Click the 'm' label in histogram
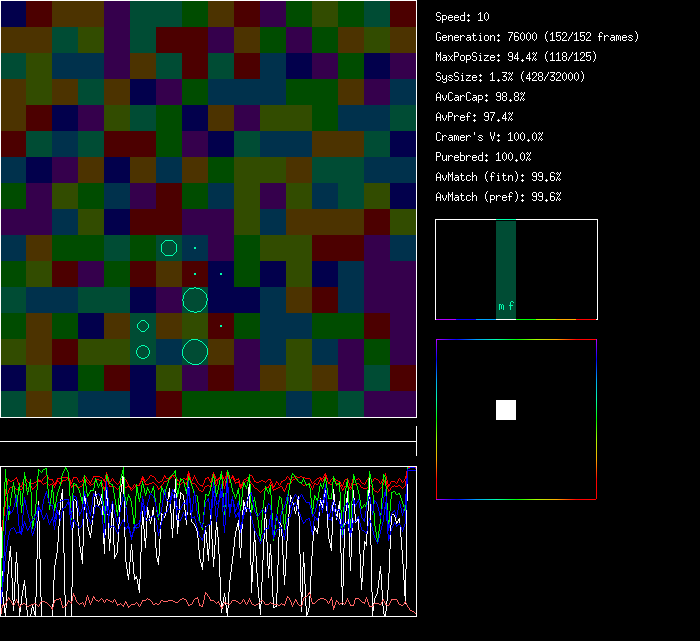The width and height of the screenshot is (700, 641). (x=501, y=307)
